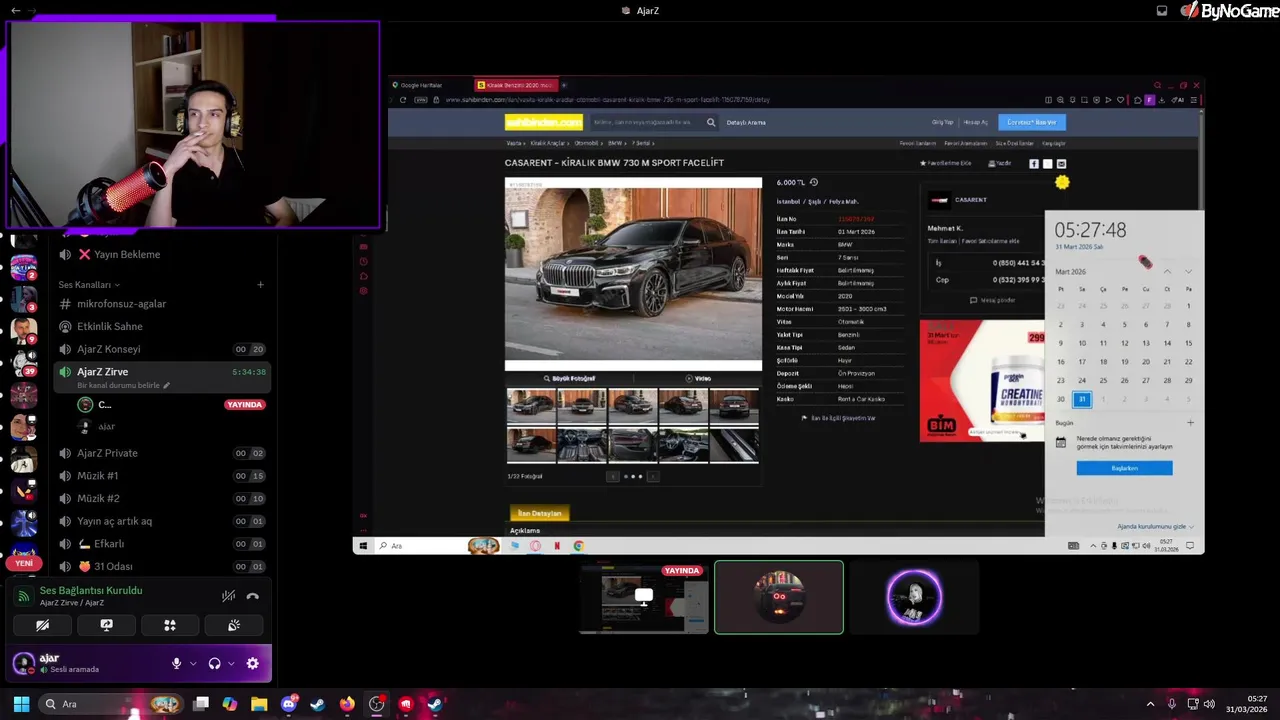Join the AjarZ Private voice channel
This screenshot has height=720, width=1280.
click(161, 453)
